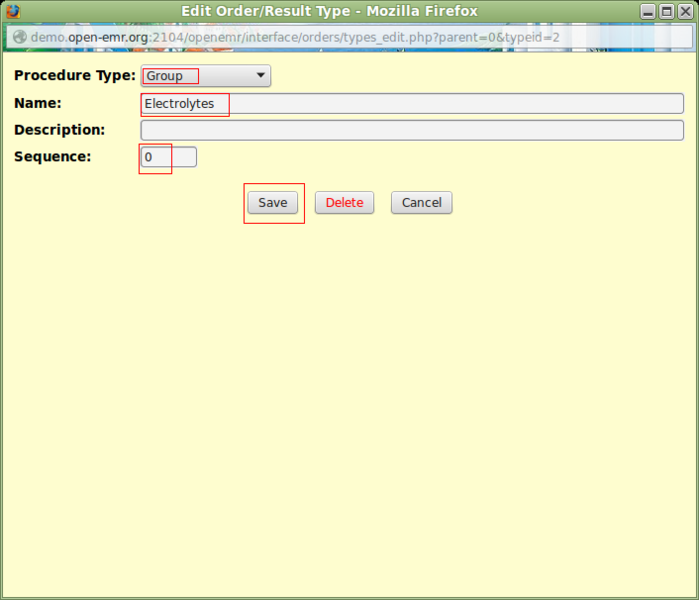Maximize the Firefox popup window
This screenshot has height=600, width=699.
(x=666, y=12)
